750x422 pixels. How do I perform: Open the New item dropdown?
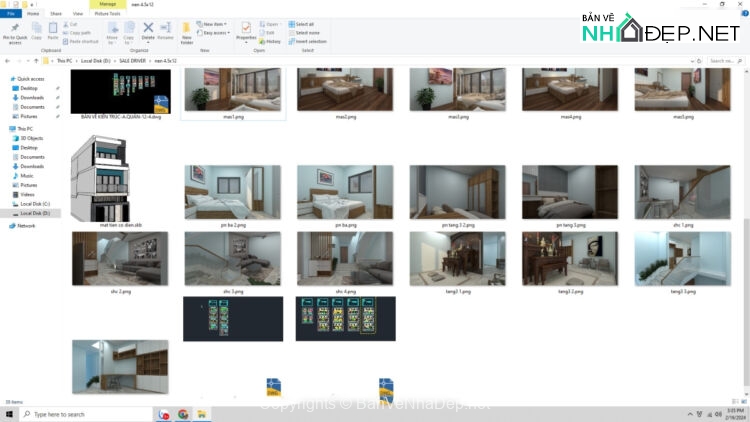click(x=215, y=24)
